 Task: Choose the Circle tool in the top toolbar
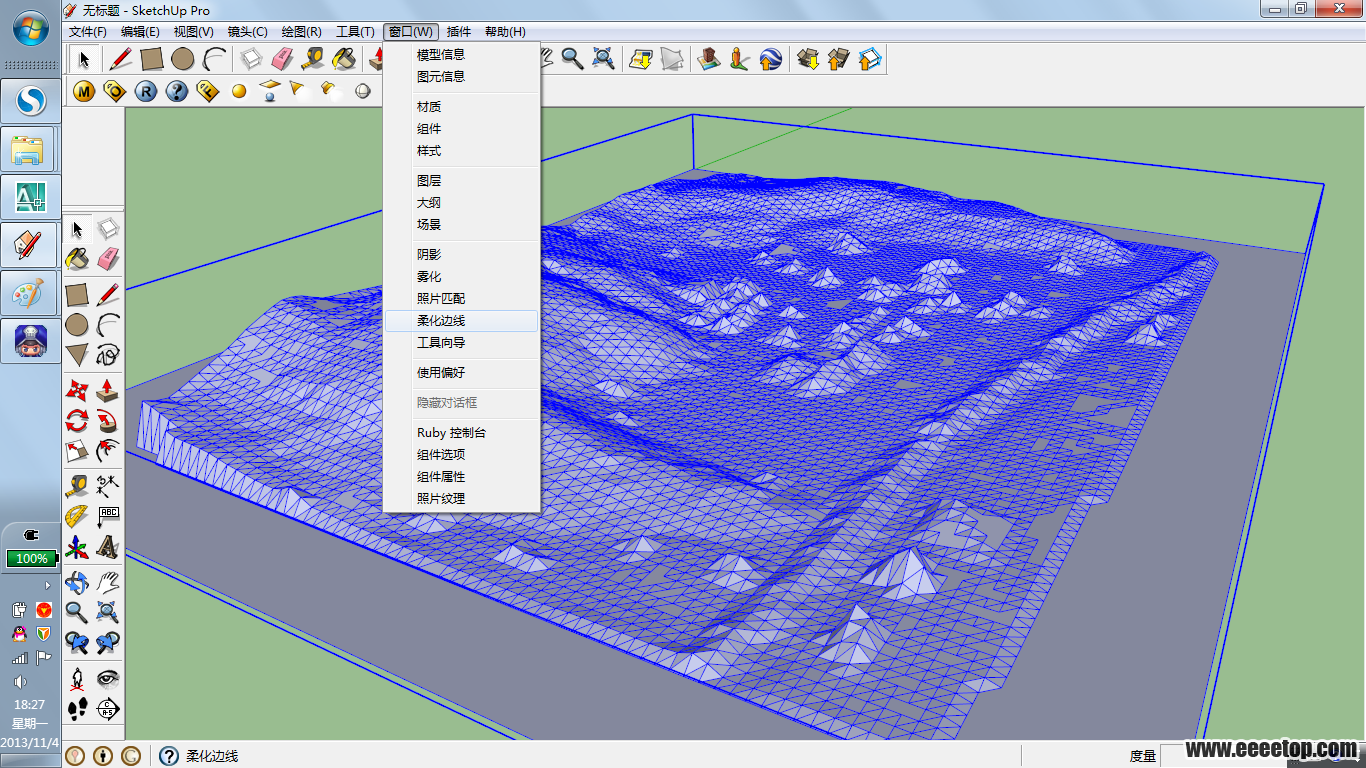point(182,59)
